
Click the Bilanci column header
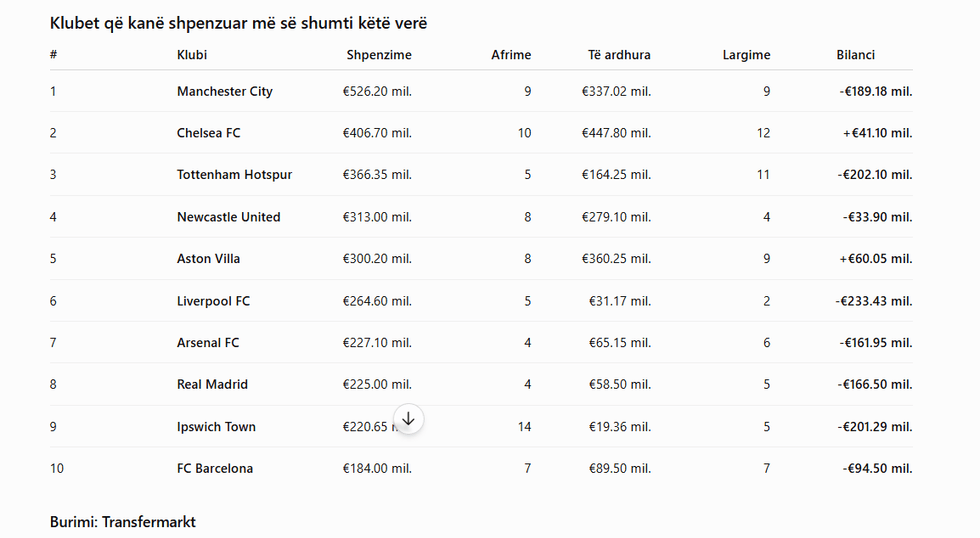coord(855,55)
